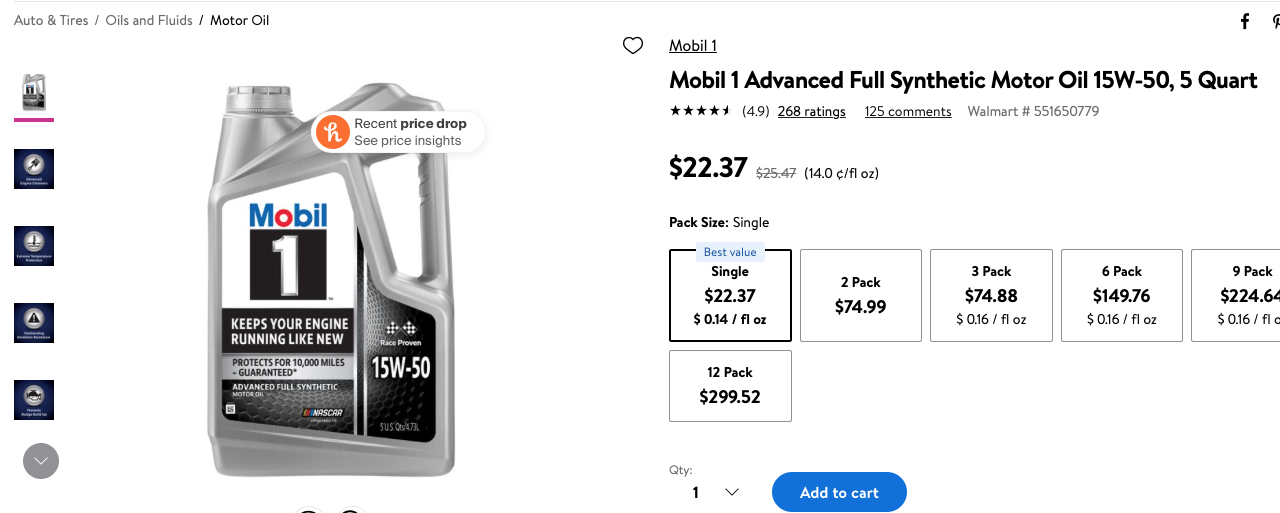
Task: Click the star rating icons
Action: pos(700,111)
